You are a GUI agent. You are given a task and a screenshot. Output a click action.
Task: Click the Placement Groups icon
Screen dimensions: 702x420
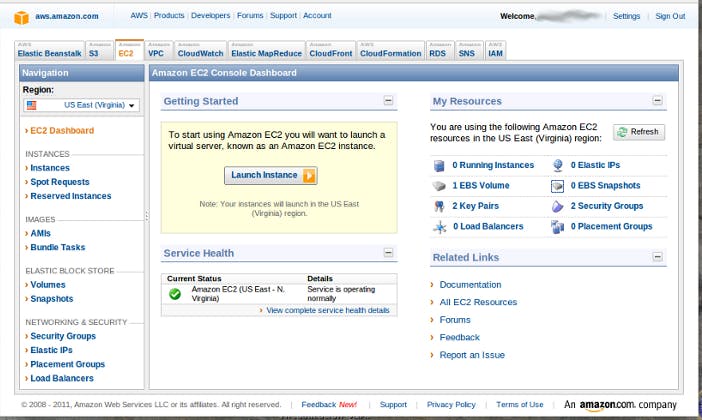[x=557, y=227]
